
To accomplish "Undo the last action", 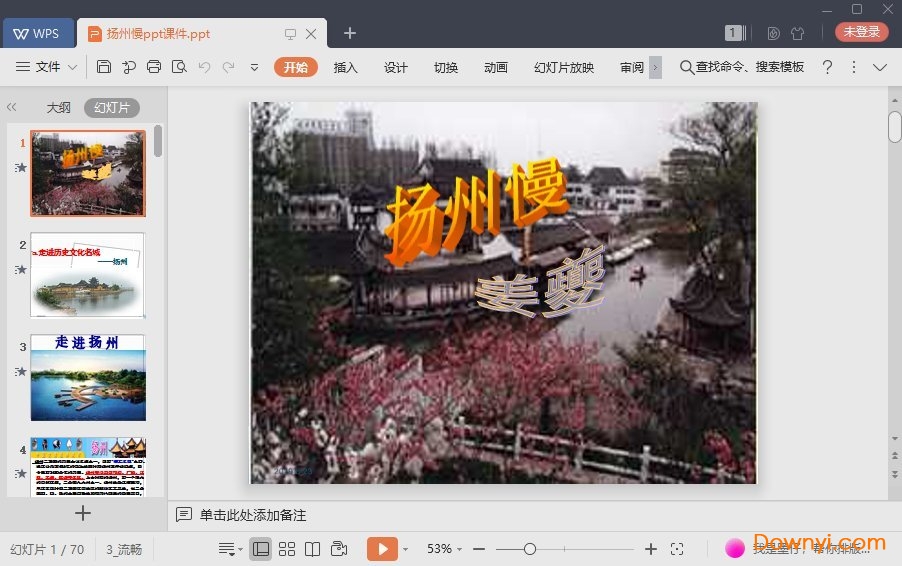I will (204, 67).
